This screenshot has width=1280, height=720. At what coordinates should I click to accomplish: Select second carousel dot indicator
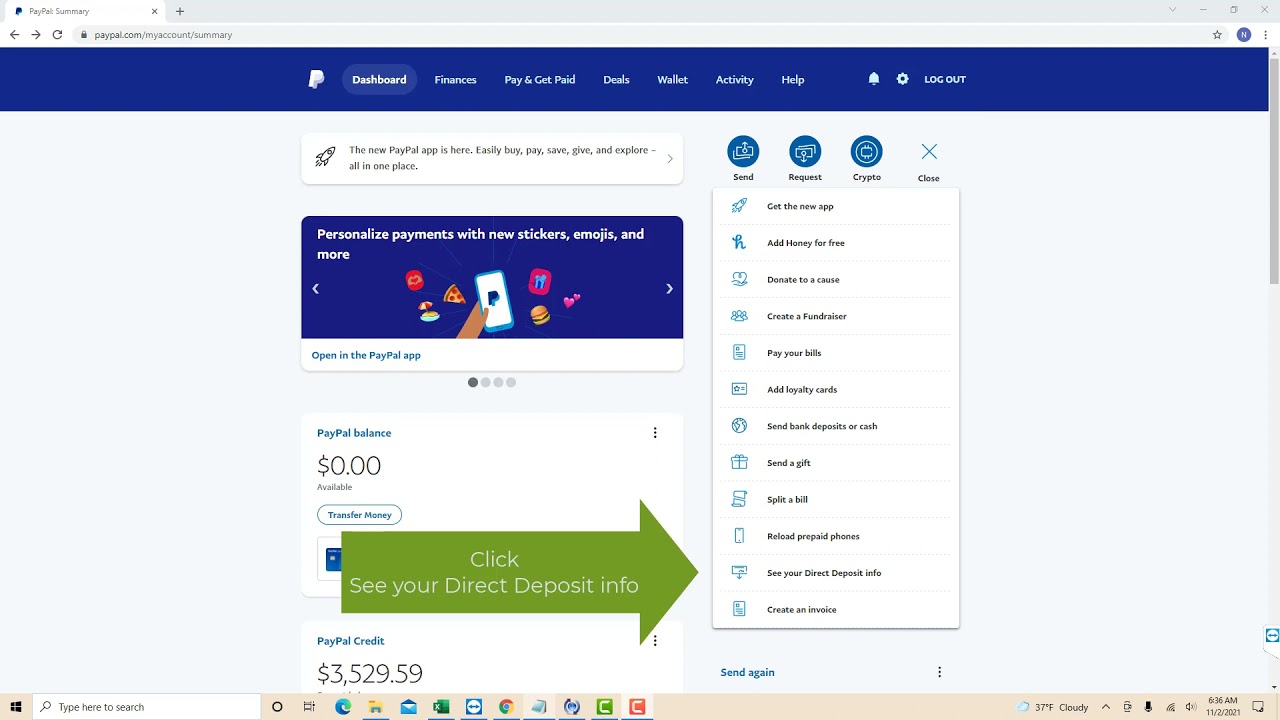[486, 382]
